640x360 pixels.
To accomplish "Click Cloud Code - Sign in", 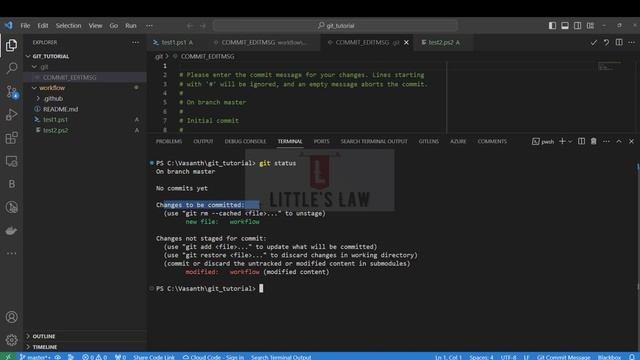I will point(213,357).
